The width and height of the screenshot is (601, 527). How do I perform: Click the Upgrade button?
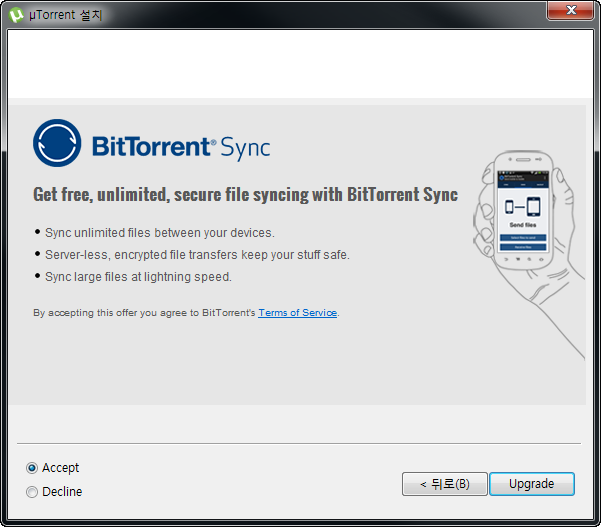coord(532,484)
